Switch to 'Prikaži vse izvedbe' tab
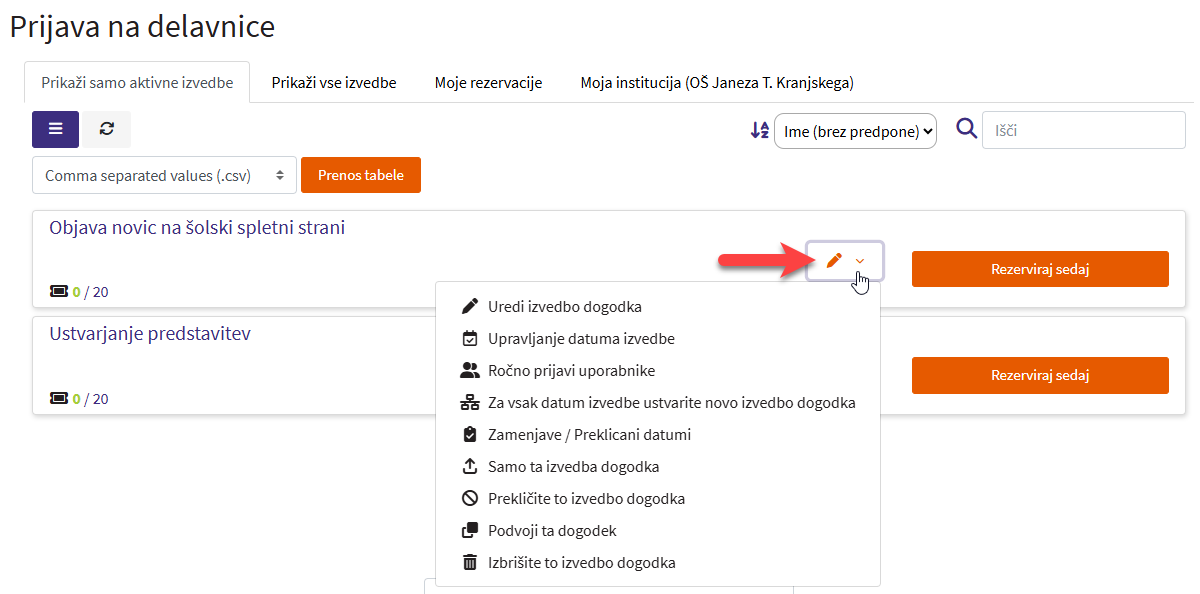The image size is (1200, 594). (334, 83)
